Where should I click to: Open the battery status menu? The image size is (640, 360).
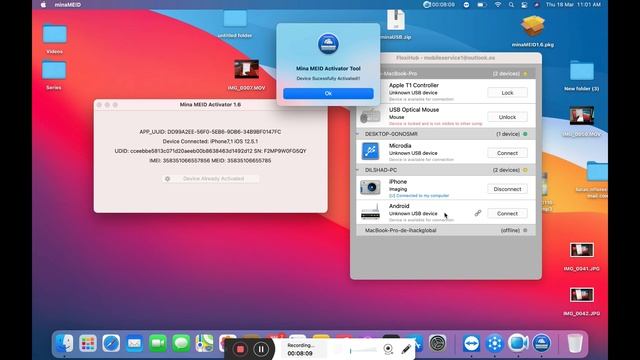click(x=482, y=4)
